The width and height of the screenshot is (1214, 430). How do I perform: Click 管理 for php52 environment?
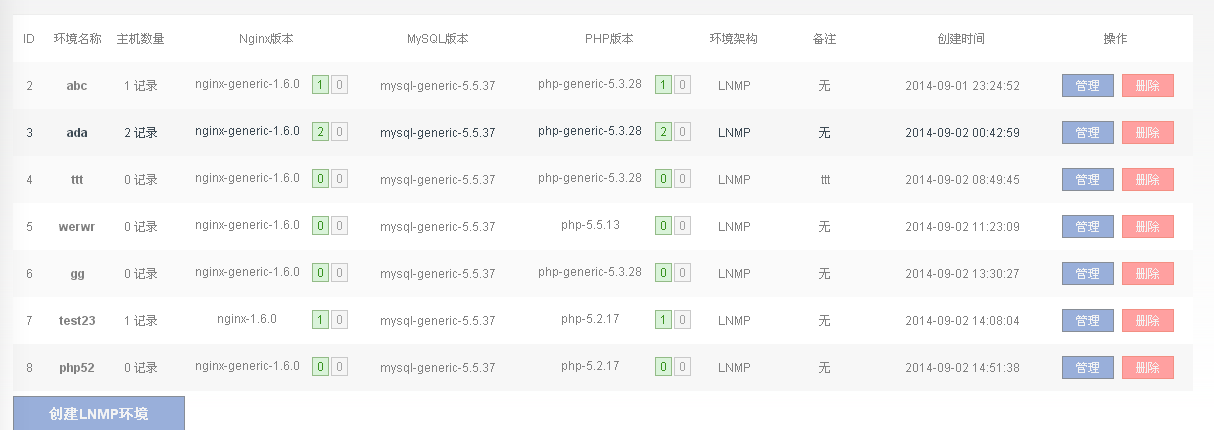click(1087, 368)
